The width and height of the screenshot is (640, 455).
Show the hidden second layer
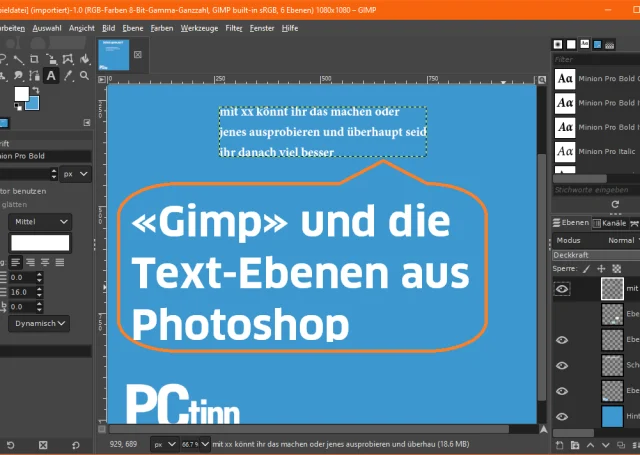coord(562,314)
